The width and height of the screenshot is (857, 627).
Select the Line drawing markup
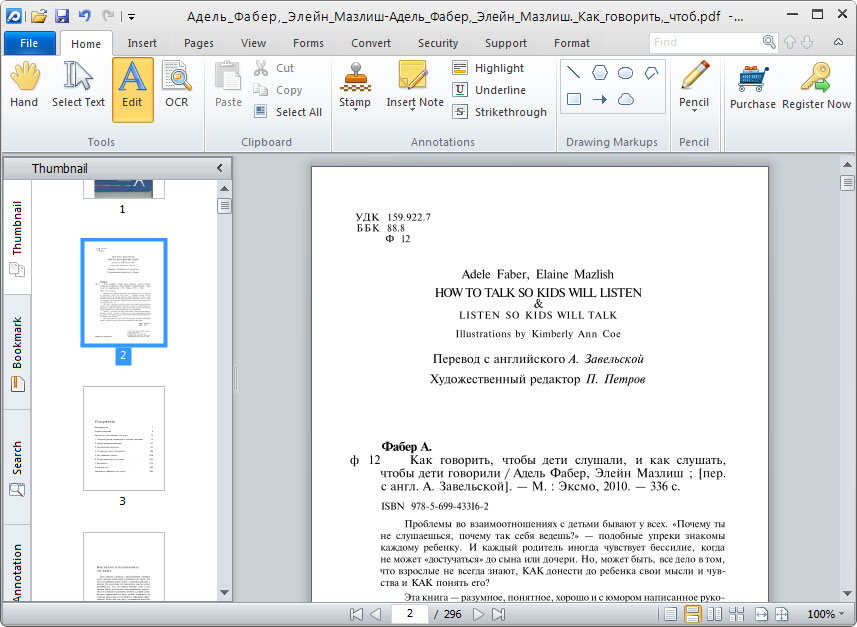(x=573, y=72)
